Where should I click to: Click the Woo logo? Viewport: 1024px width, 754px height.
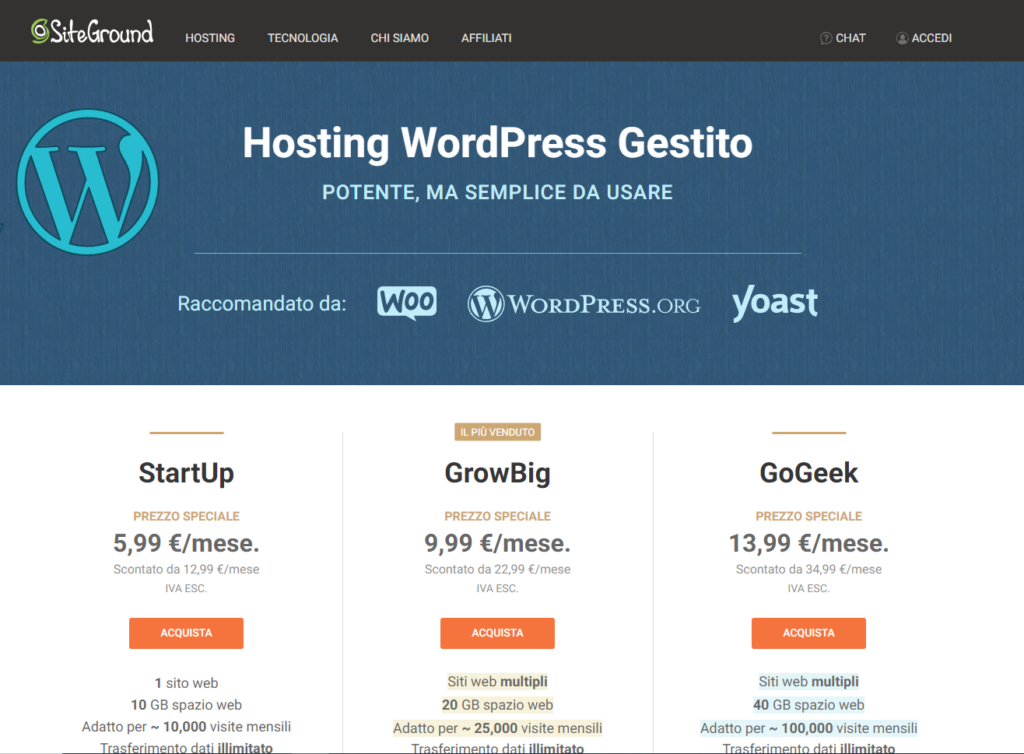point(407,303)
